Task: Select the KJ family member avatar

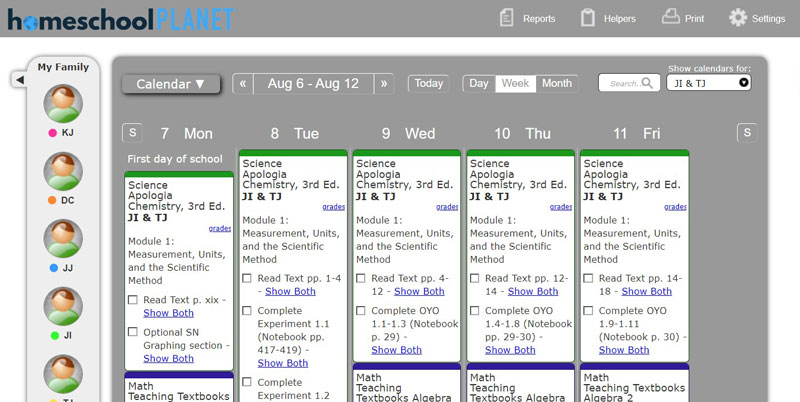Action: pos(63,104)
